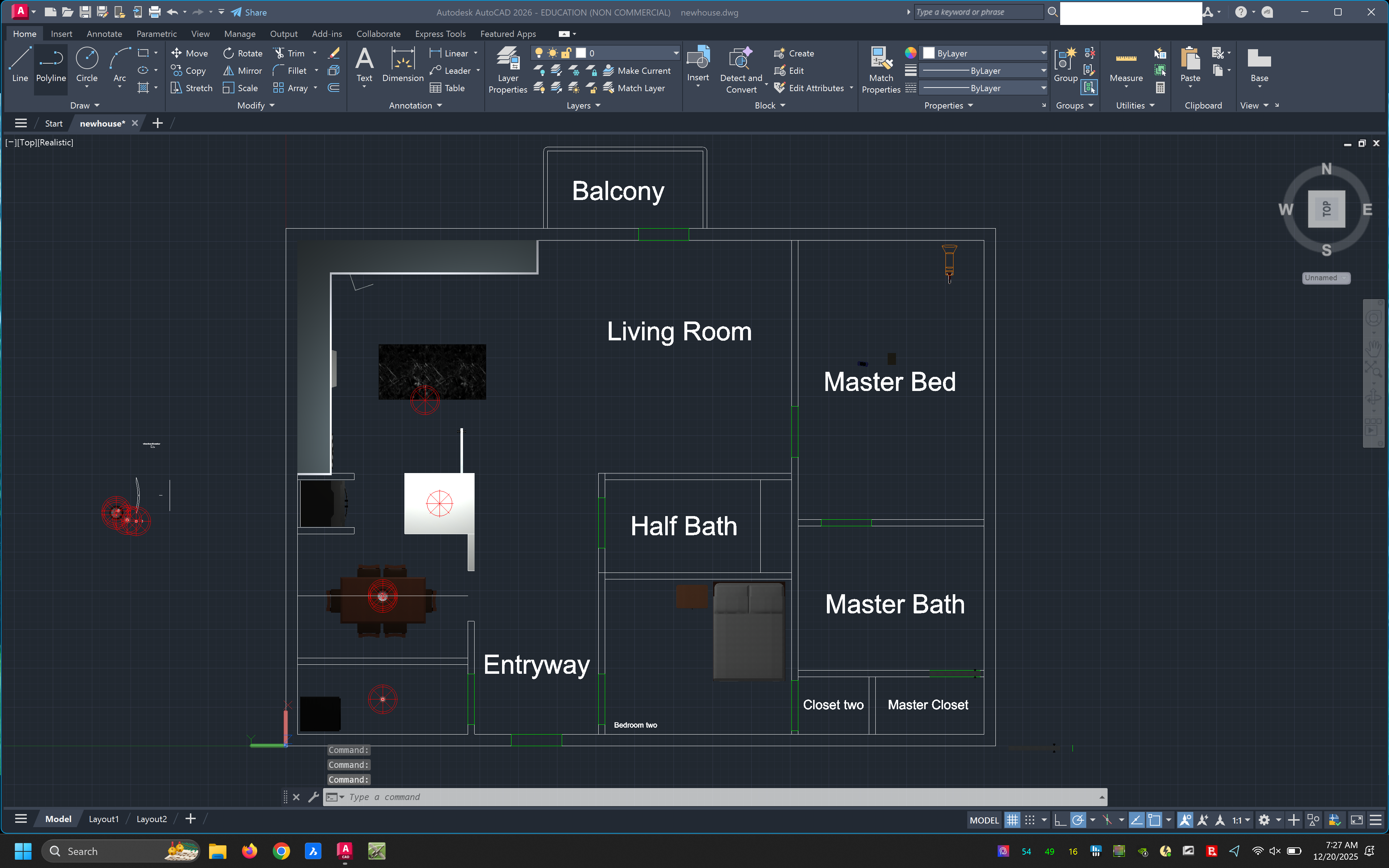The width and height of the screenshot is (1389, 868).
Task: Click the object color wheel icon
Action: 910,53
